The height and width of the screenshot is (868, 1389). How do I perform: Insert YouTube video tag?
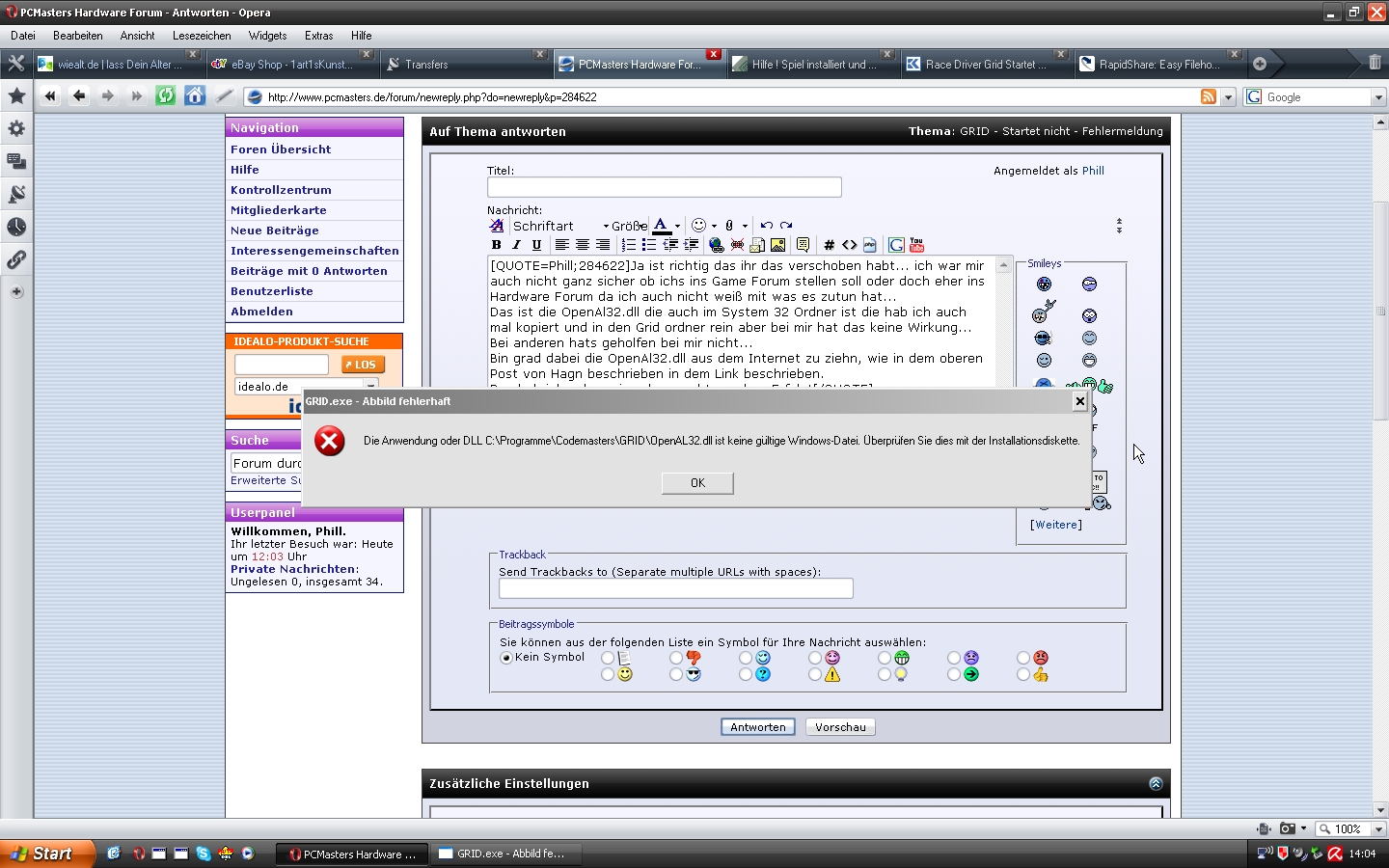(x=916, y=245)
